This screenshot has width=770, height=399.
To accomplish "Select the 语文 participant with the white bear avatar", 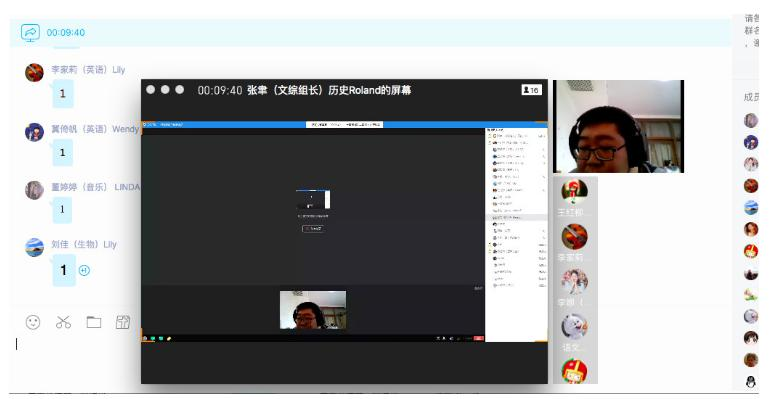I will (x=575, y=333).
